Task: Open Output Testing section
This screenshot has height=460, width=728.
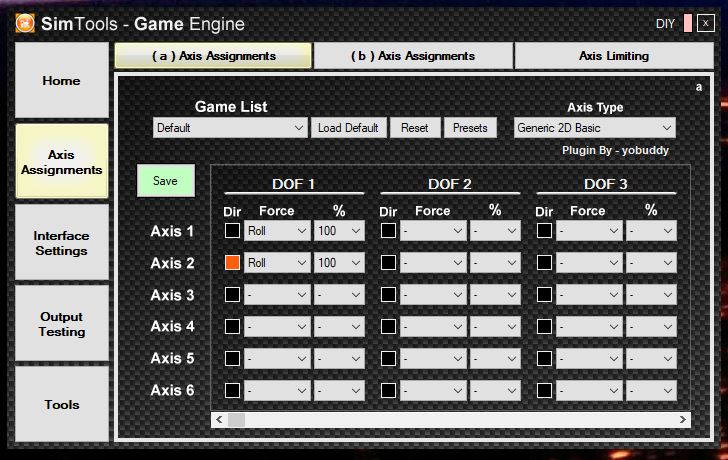Action: (62, 324)
